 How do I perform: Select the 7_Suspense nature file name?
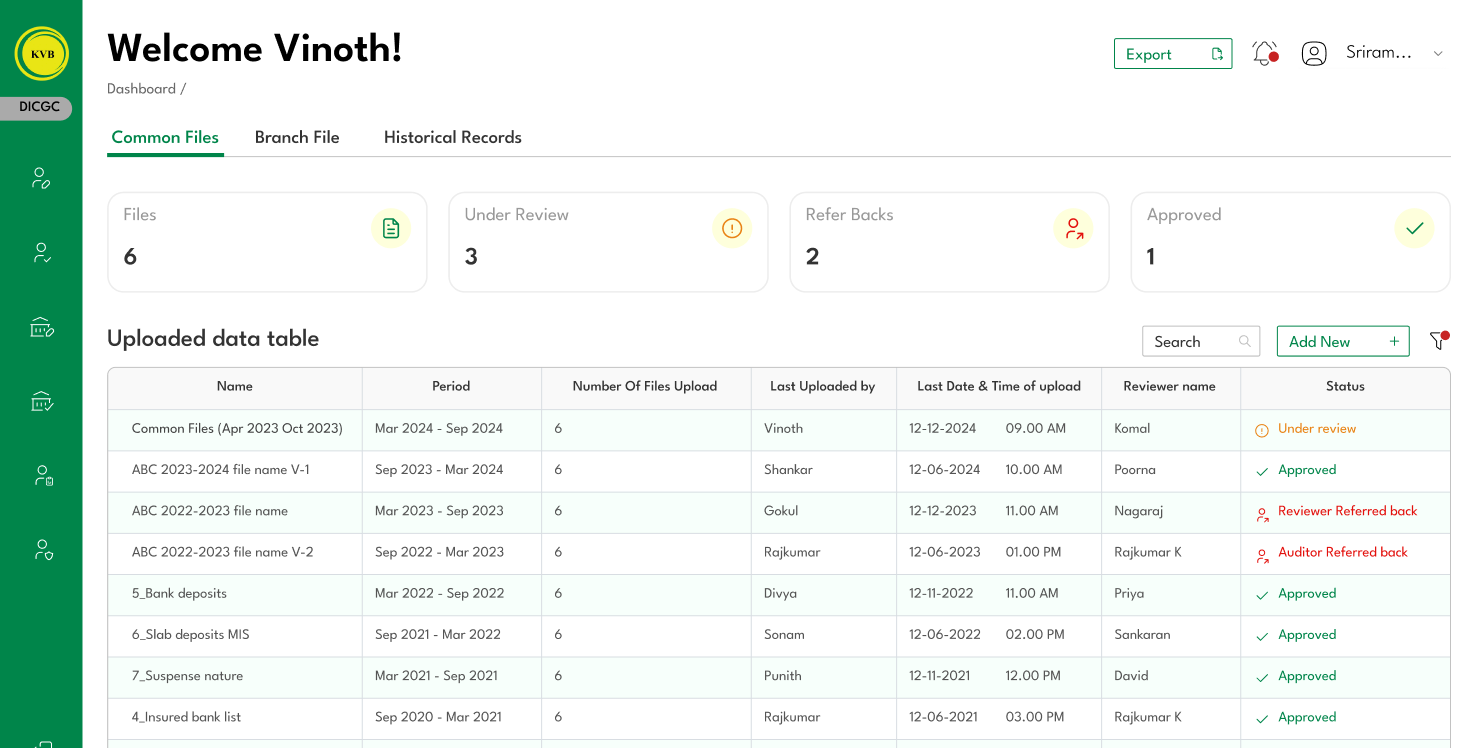(x=187, y=676)
